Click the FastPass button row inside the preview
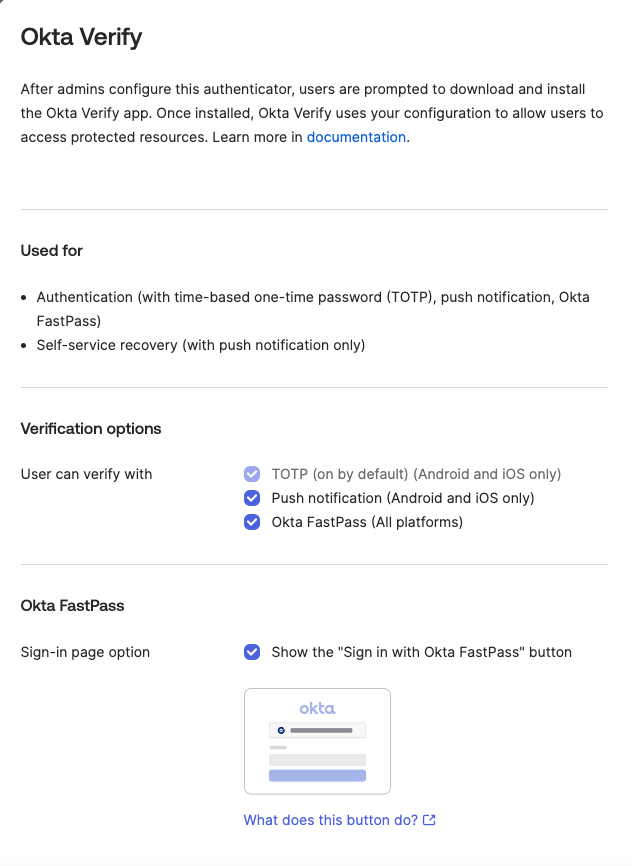632x866 pixels. coord(317,730)
